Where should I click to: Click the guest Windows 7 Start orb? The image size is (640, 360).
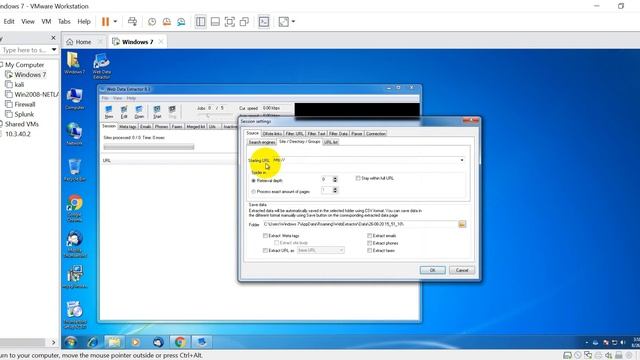(x=70, y=342)
